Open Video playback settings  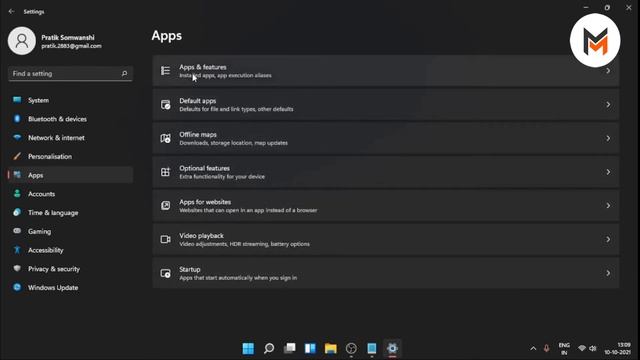click(x=386, y=239)
